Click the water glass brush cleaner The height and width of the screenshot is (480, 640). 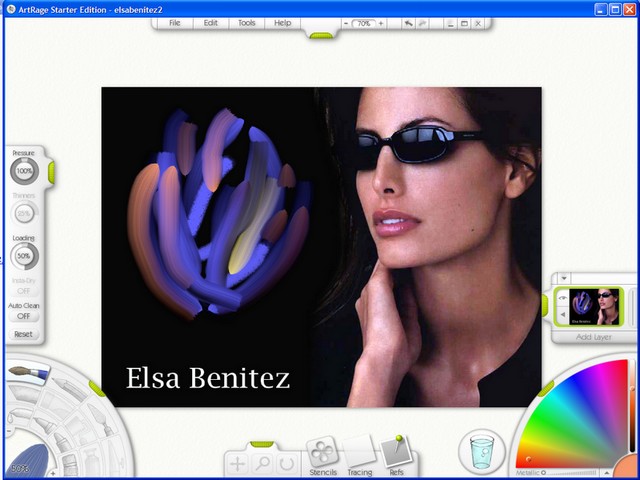click(x=482, y=451)
